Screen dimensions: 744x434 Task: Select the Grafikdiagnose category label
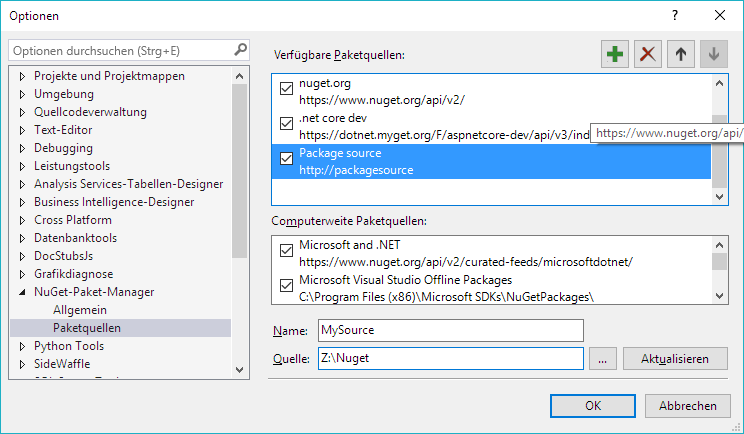click(74, 274)
